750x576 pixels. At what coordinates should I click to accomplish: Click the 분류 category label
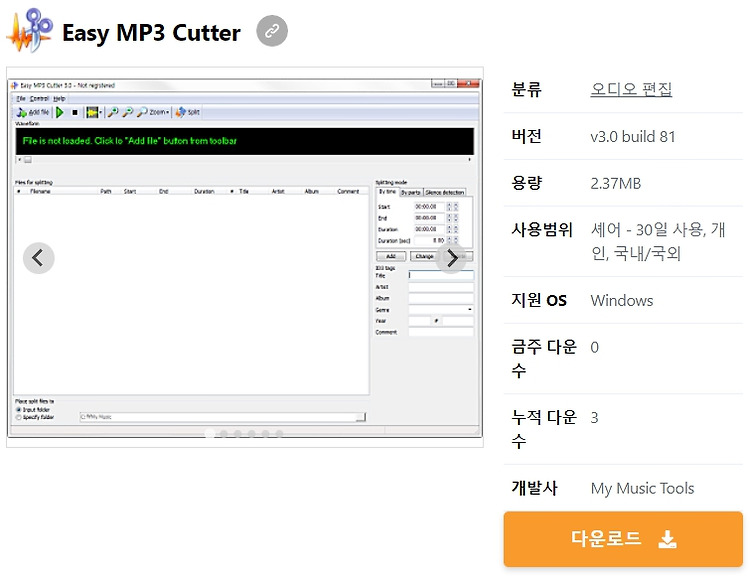526,89
